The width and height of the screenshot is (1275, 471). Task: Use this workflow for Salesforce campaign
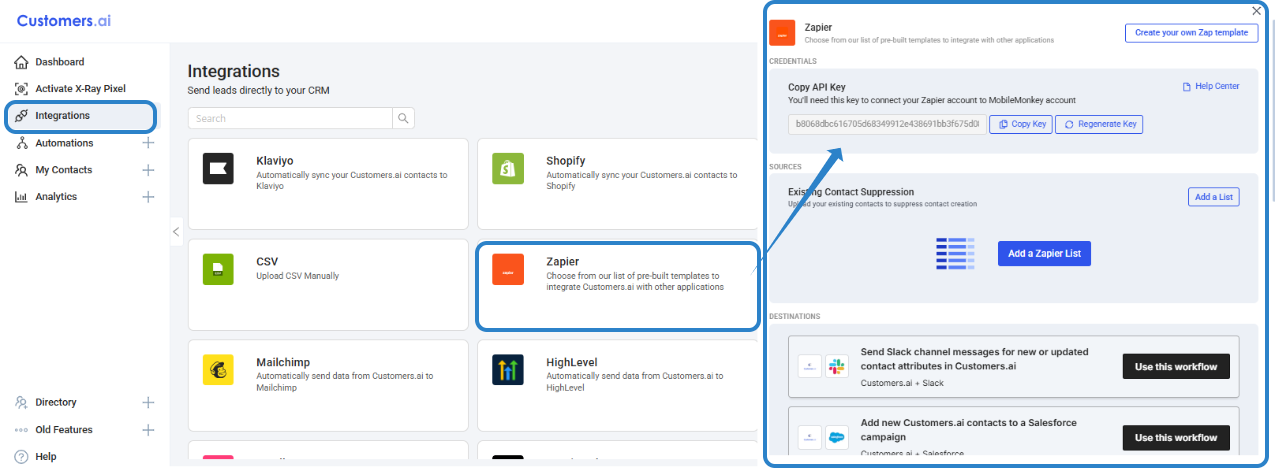(1176, 438)
